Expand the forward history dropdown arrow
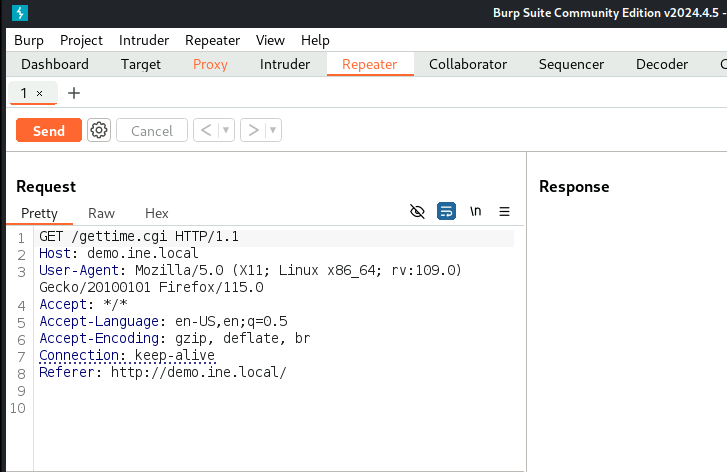Viewport: 727px width, 472px height. tap(273, 130)
